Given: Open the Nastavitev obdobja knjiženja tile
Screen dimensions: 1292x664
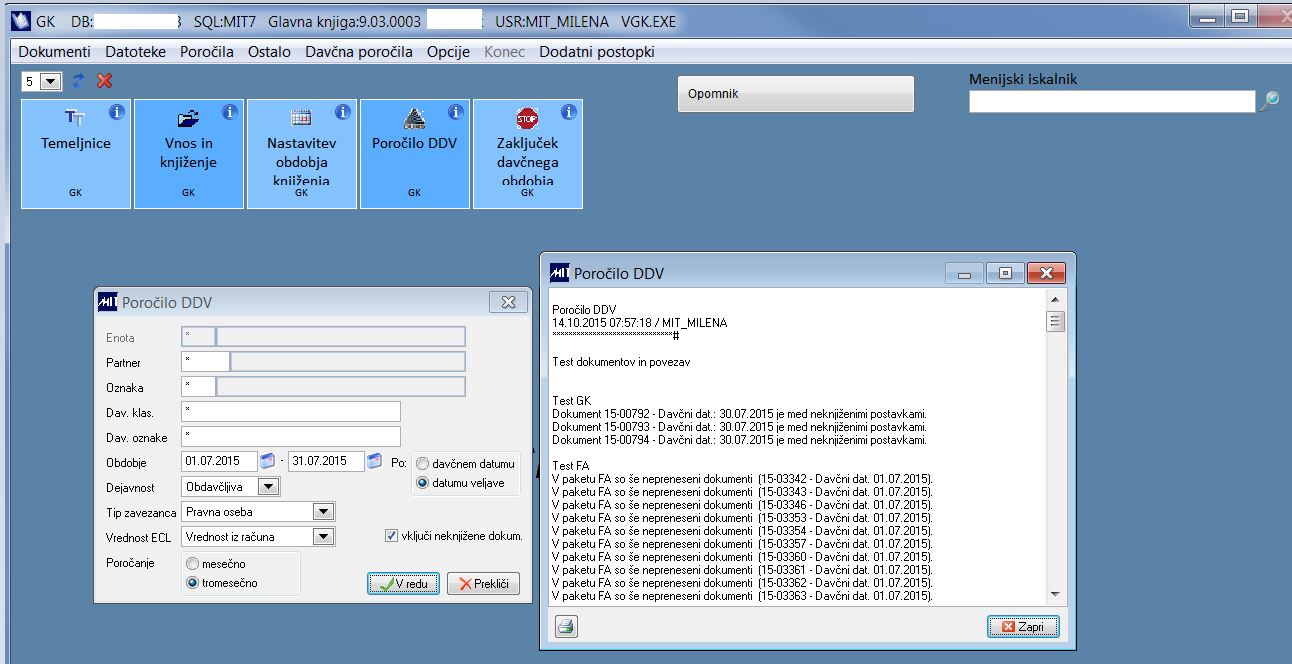Looking at the screenshot, I should pyautogui.click(x=302, y=154).
